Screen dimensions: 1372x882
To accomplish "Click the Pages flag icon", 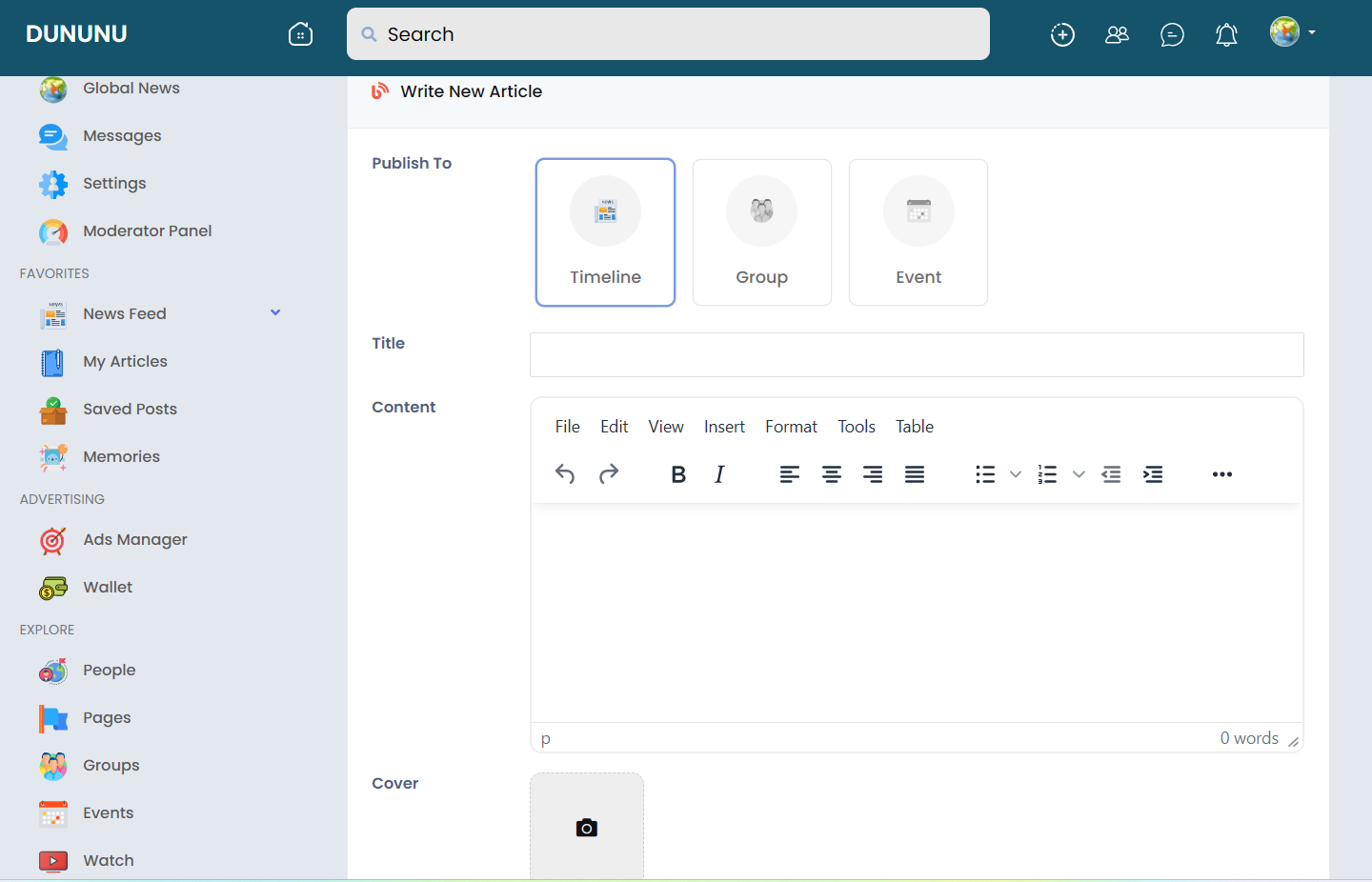I will coord(52,718).
